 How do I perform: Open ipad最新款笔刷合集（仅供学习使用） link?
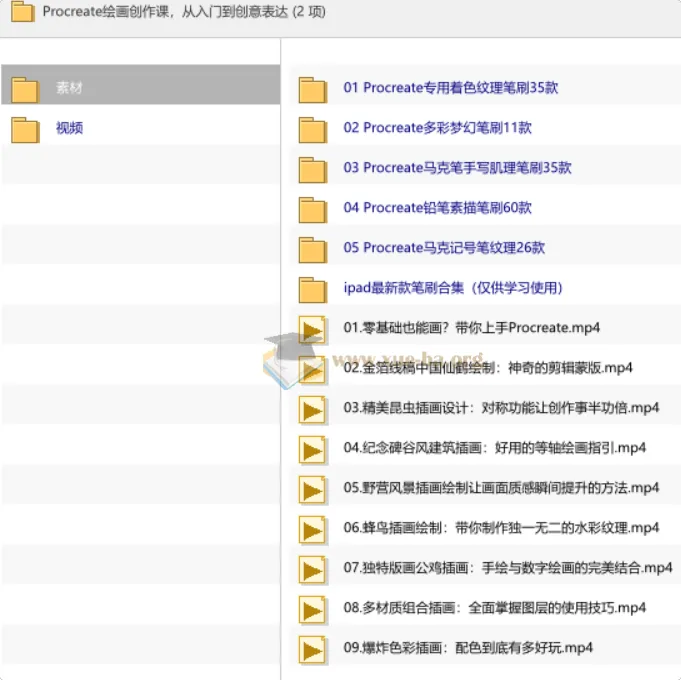(453, 287)
